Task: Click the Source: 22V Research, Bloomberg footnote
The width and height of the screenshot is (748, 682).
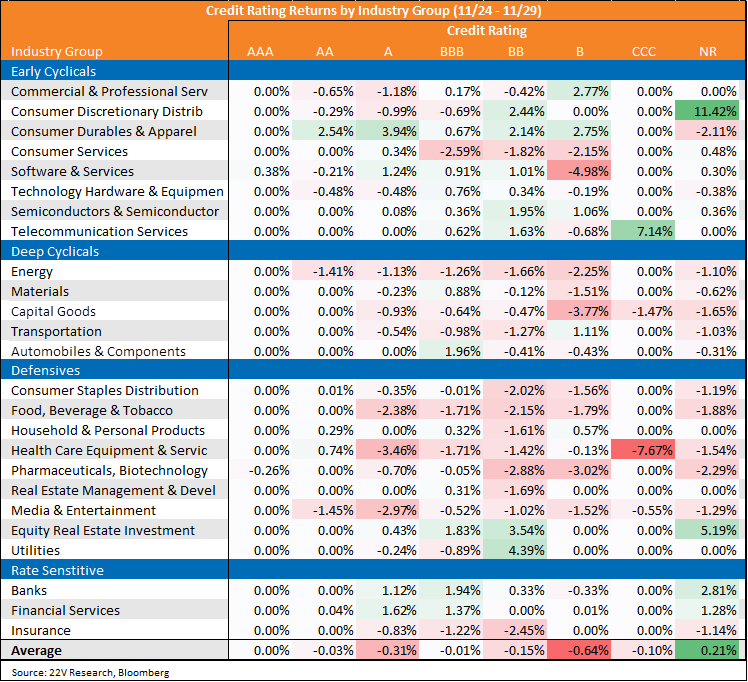Action: point(90,672)
